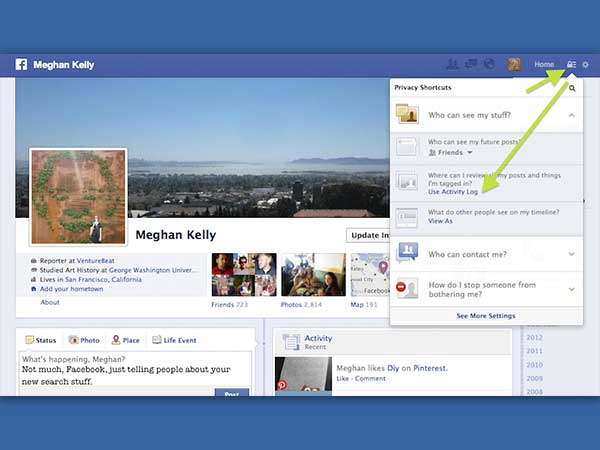Screen dimensions: 600x450
Task: Click the Diy link in activity
Action: point(393,368)
